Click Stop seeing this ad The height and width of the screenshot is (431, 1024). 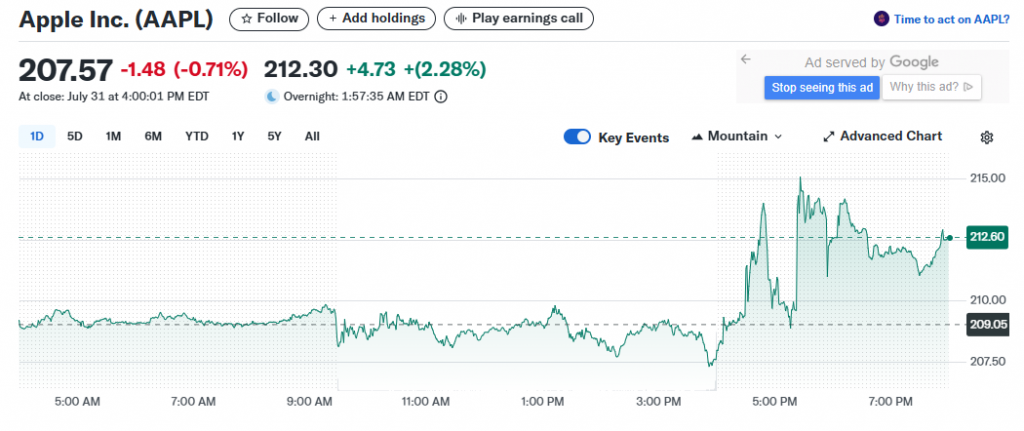click(822, 88)
